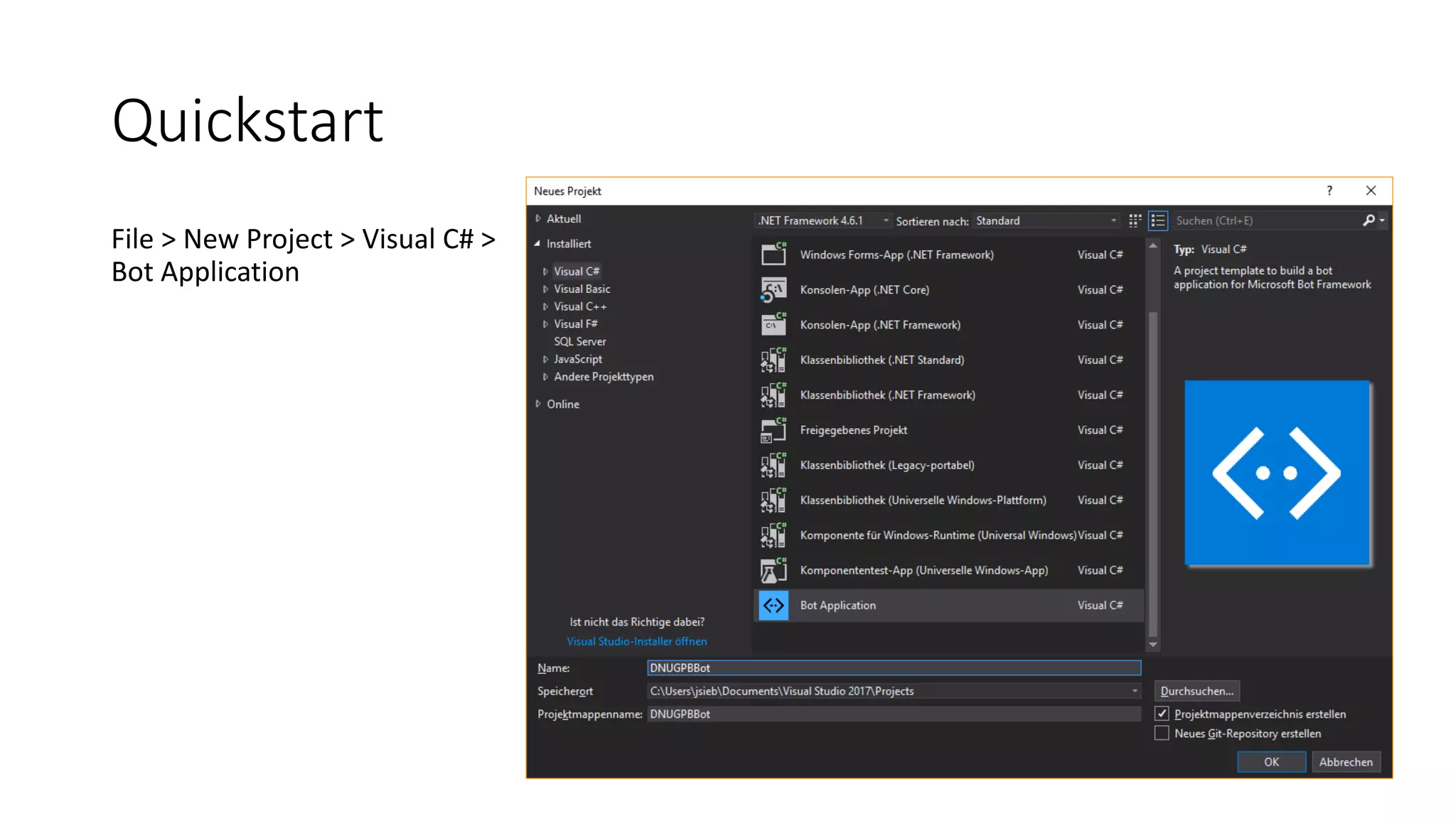Click the help question mark button
The width and height of the screenshot is (1456, 819).
point(1329,191)
